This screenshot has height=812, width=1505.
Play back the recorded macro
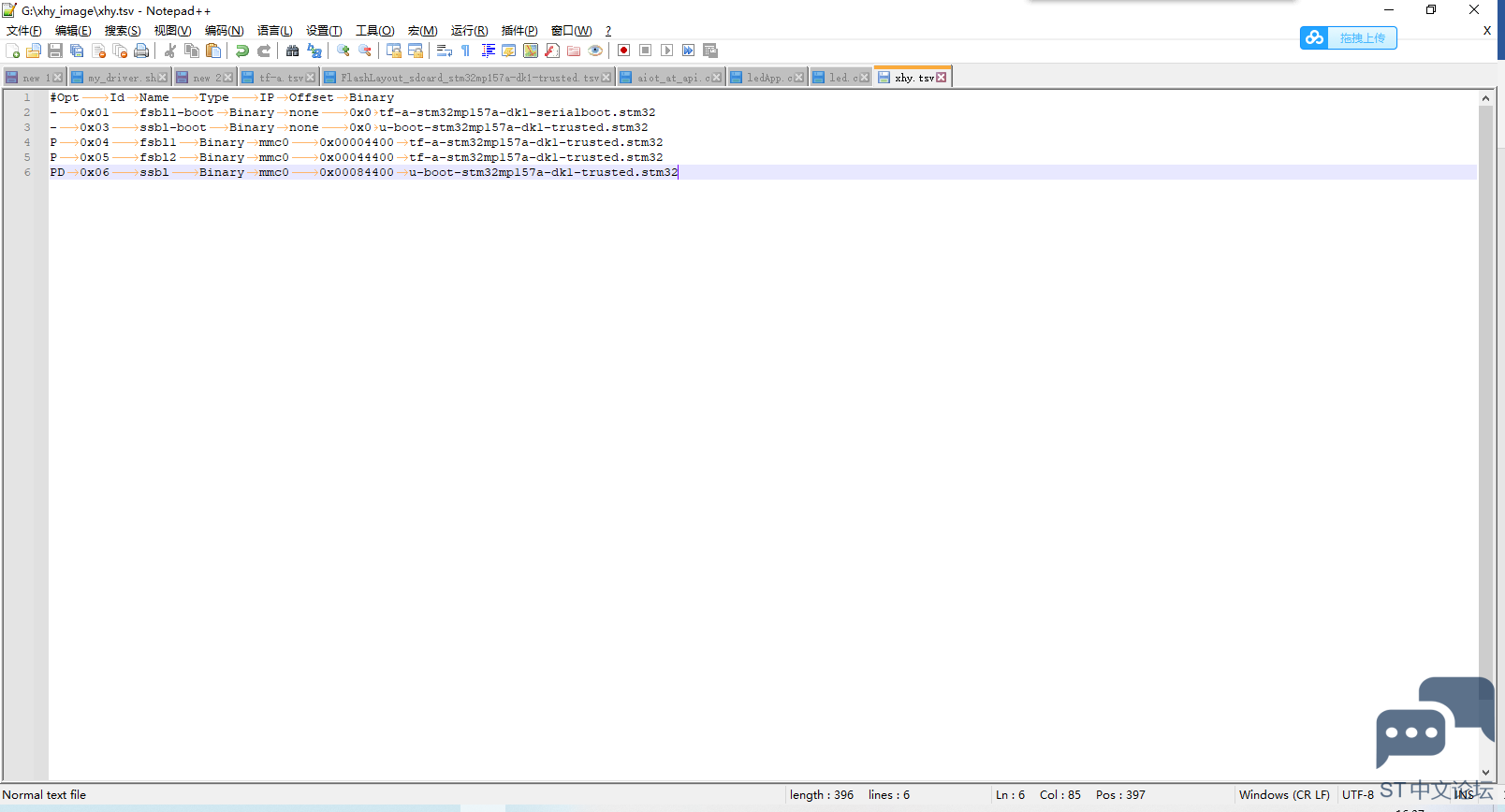[667, 51]
